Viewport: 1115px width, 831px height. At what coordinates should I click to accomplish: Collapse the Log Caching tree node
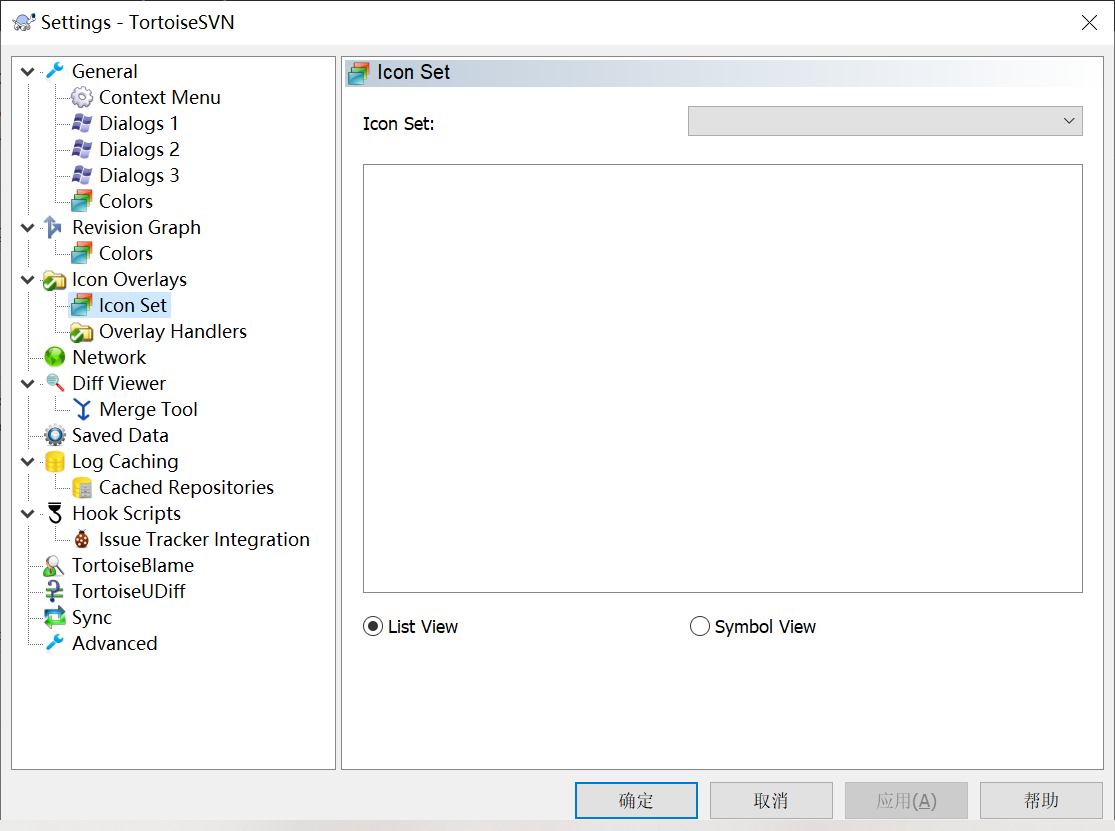(x=28, y=461)
